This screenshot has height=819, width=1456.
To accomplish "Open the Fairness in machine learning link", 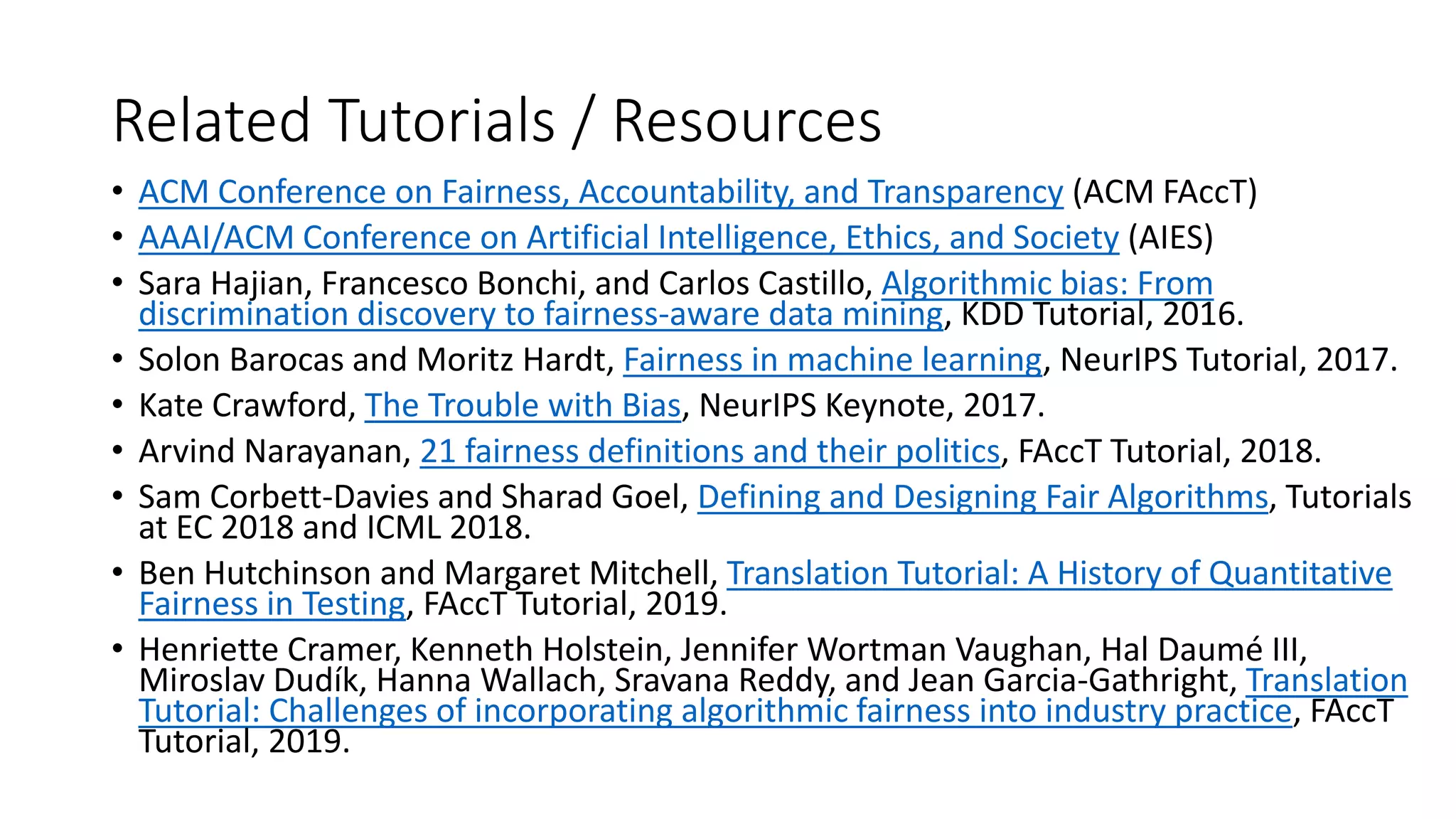I will click(x=833, y=360).
